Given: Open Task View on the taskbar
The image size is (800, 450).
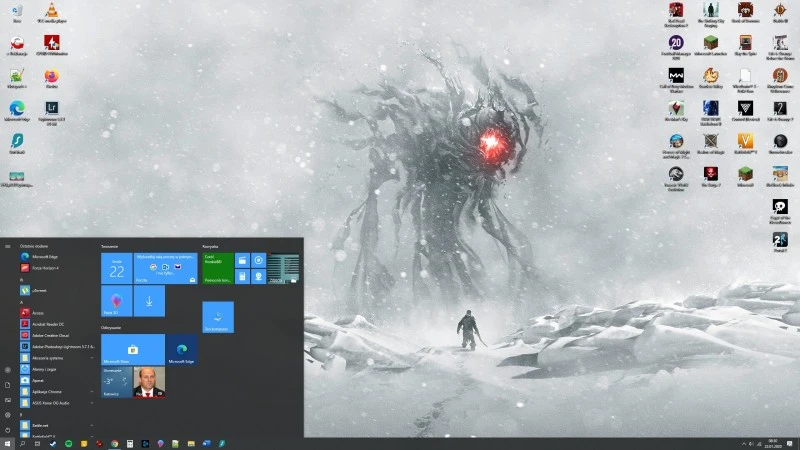Looking at the screenshot, I should tap(37, 444).
